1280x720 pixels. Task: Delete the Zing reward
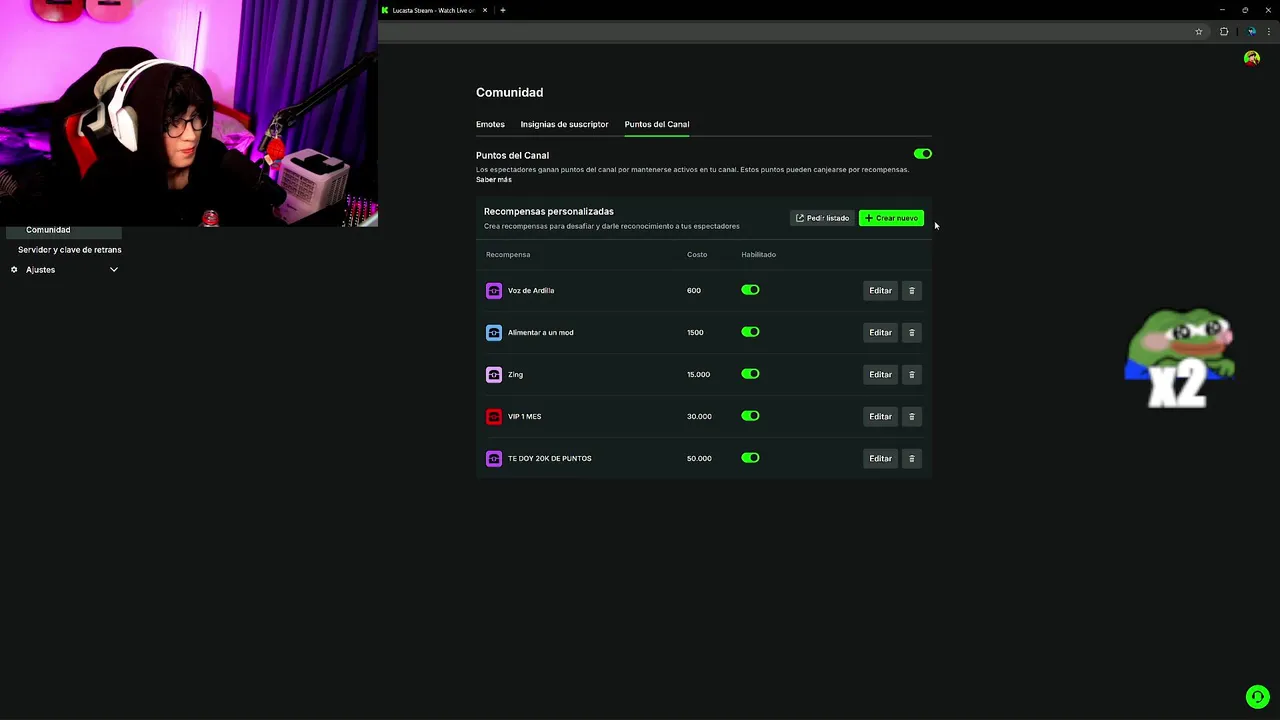click(911, 375)
